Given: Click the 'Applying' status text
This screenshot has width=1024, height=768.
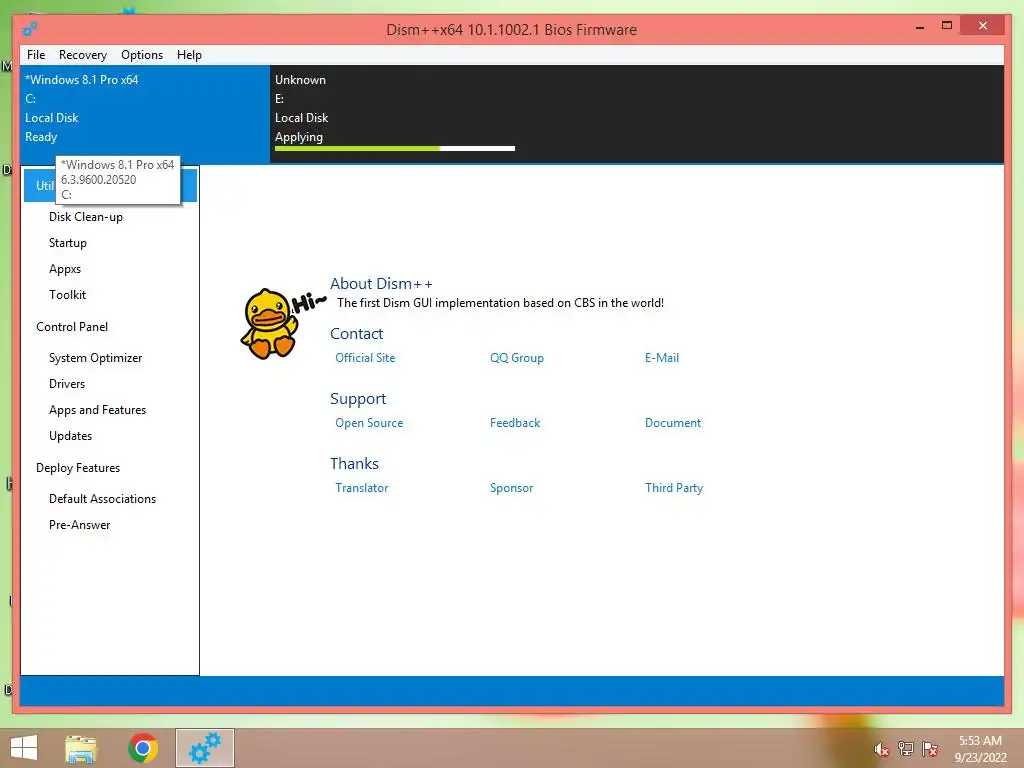Looking at the screenshot, I should tap(298, 137).
